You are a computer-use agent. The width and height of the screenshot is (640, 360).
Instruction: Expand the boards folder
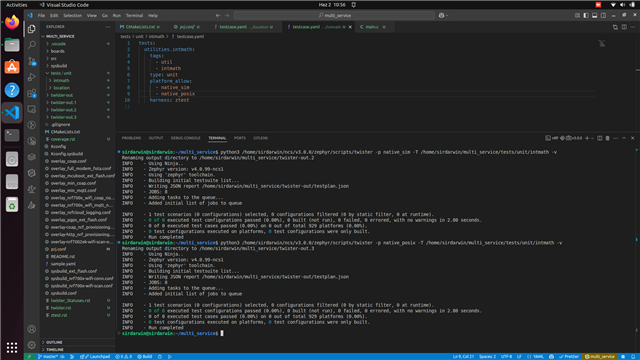tap(77, 51)
